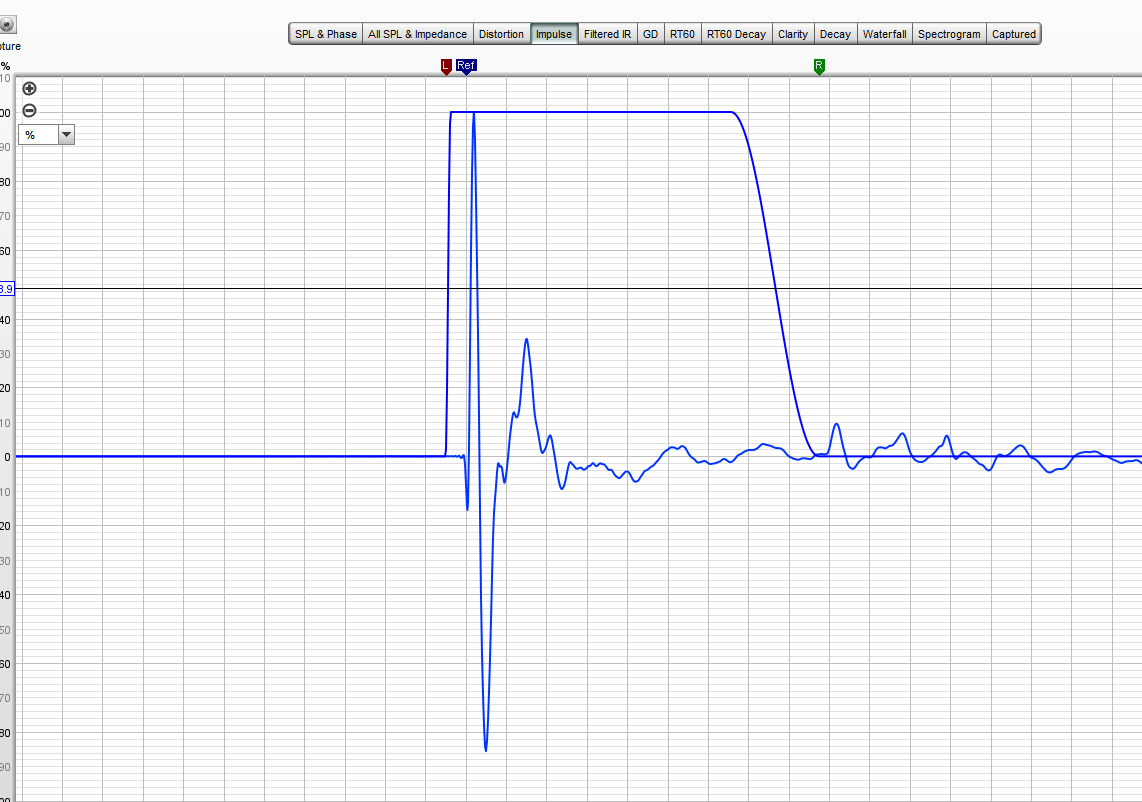Show the RT60 Decay tab
1142x802 pixels.
736,34
